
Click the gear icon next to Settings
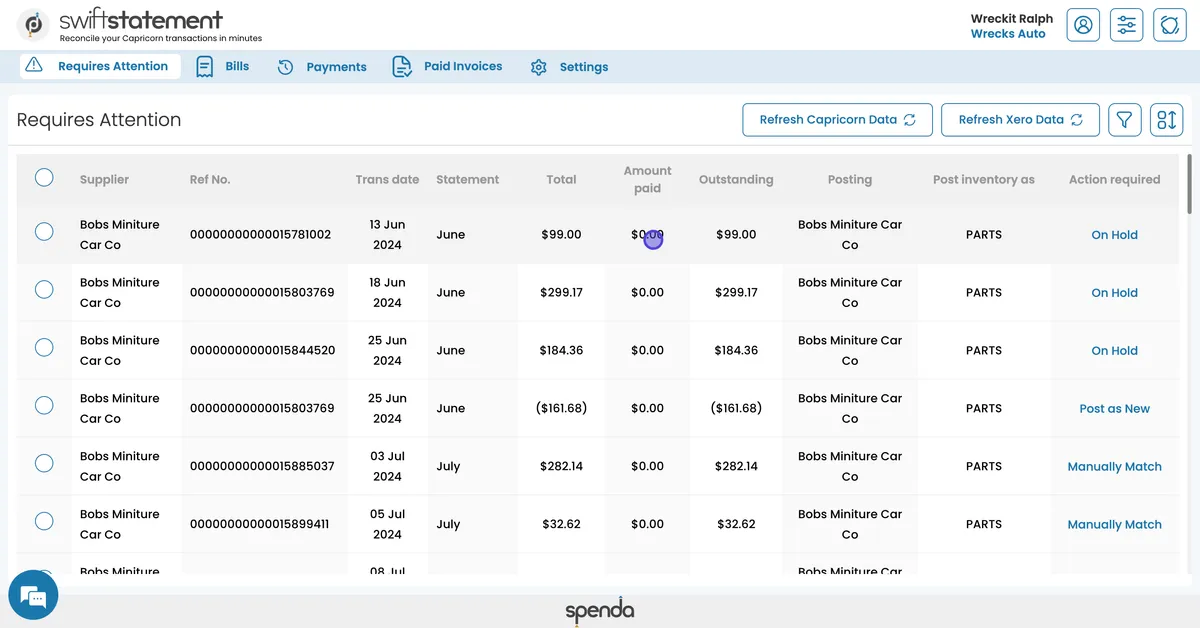click(538, 67)
